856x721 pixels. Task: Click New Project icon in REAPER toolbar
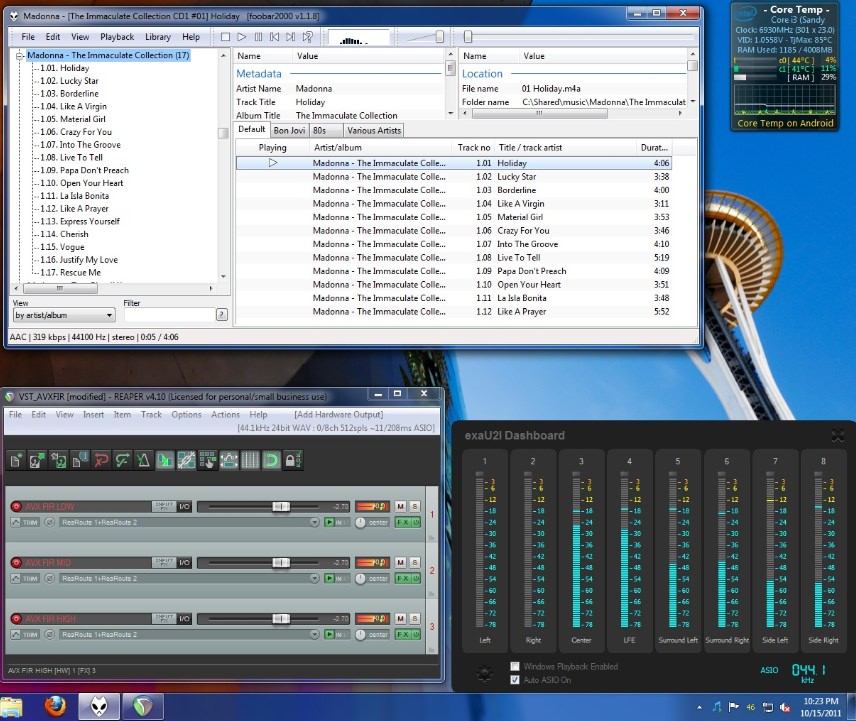click(16, 460)
